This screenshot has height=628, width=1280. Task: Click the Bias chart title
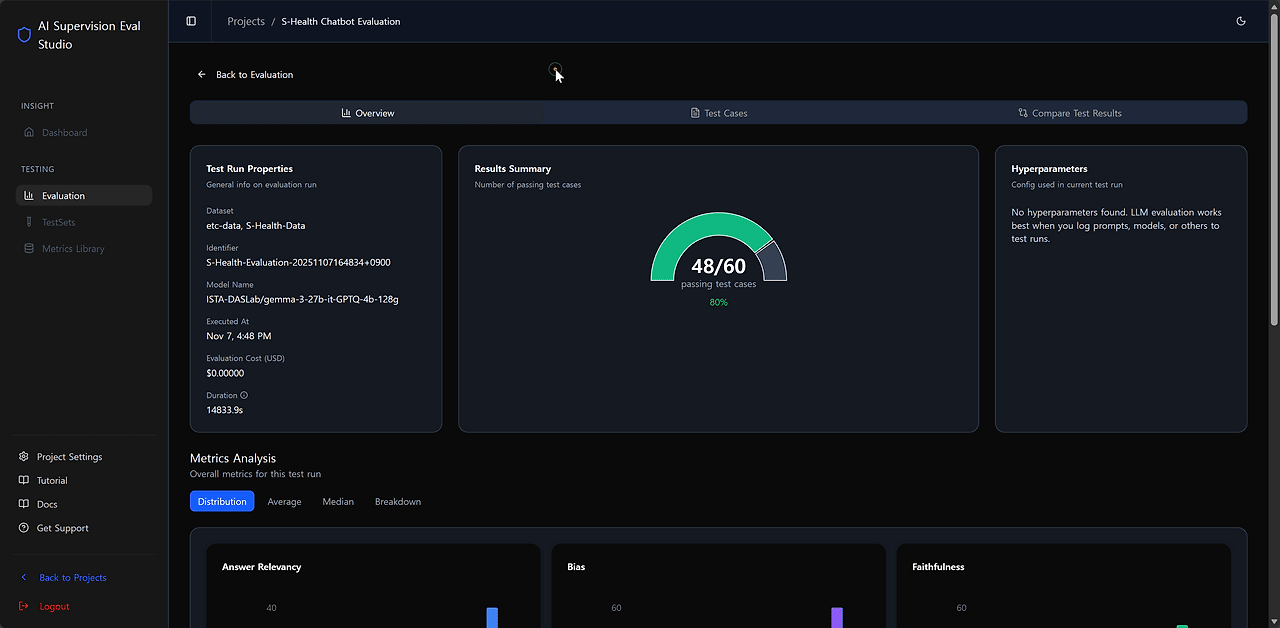tap(576, 567)
